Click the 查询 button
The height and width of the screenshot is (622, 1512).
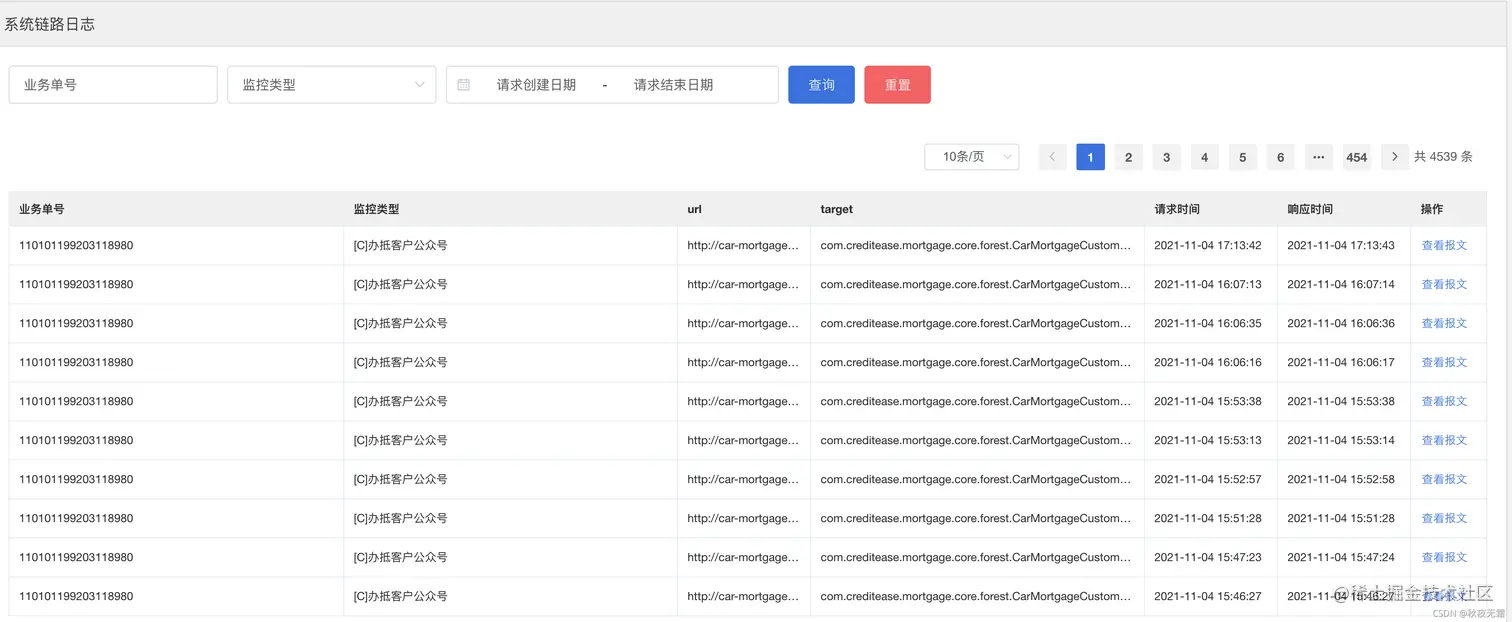pos(821,85)
